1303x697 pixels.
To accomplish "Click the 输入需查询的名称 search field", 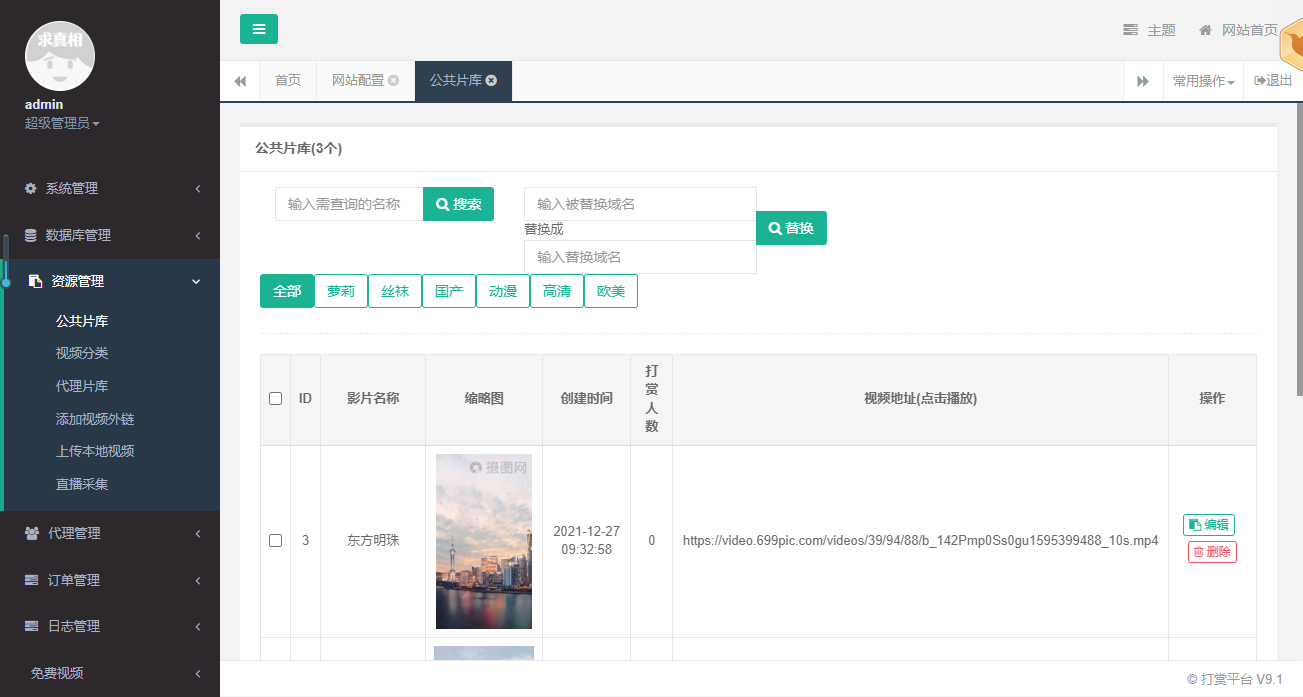I will coord(349,204).
